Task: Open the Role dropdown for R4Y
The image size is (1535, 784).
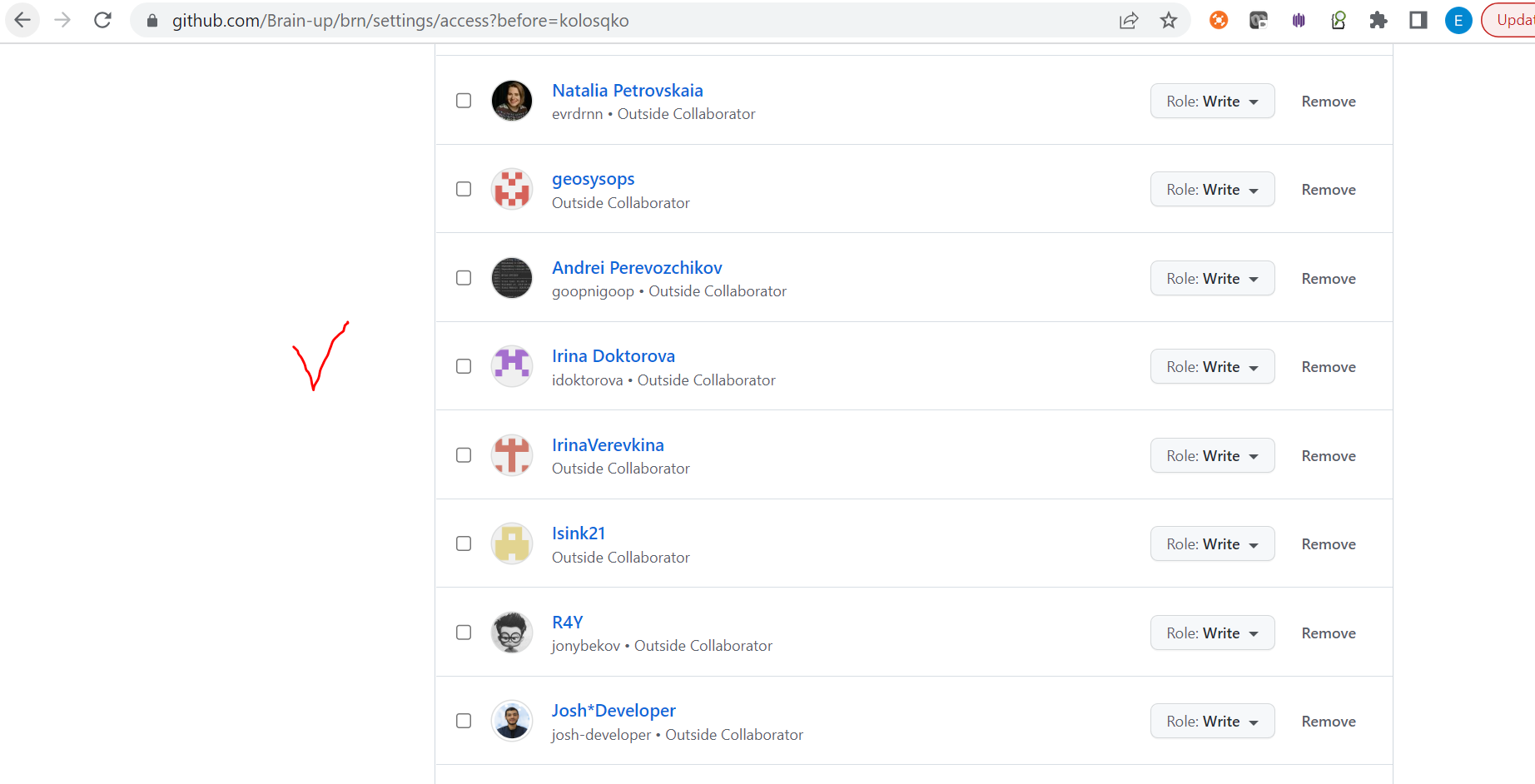Action: click(1212, 633)
